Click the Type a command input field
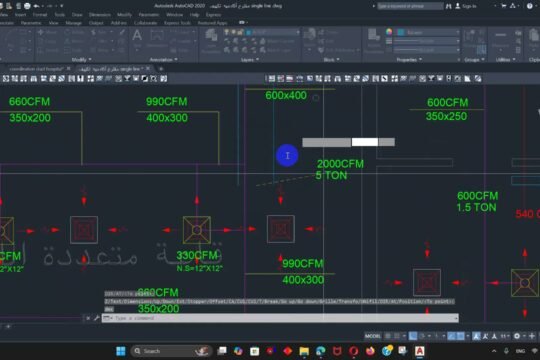This screenshot has width=540, height=360. coord(280,318)
